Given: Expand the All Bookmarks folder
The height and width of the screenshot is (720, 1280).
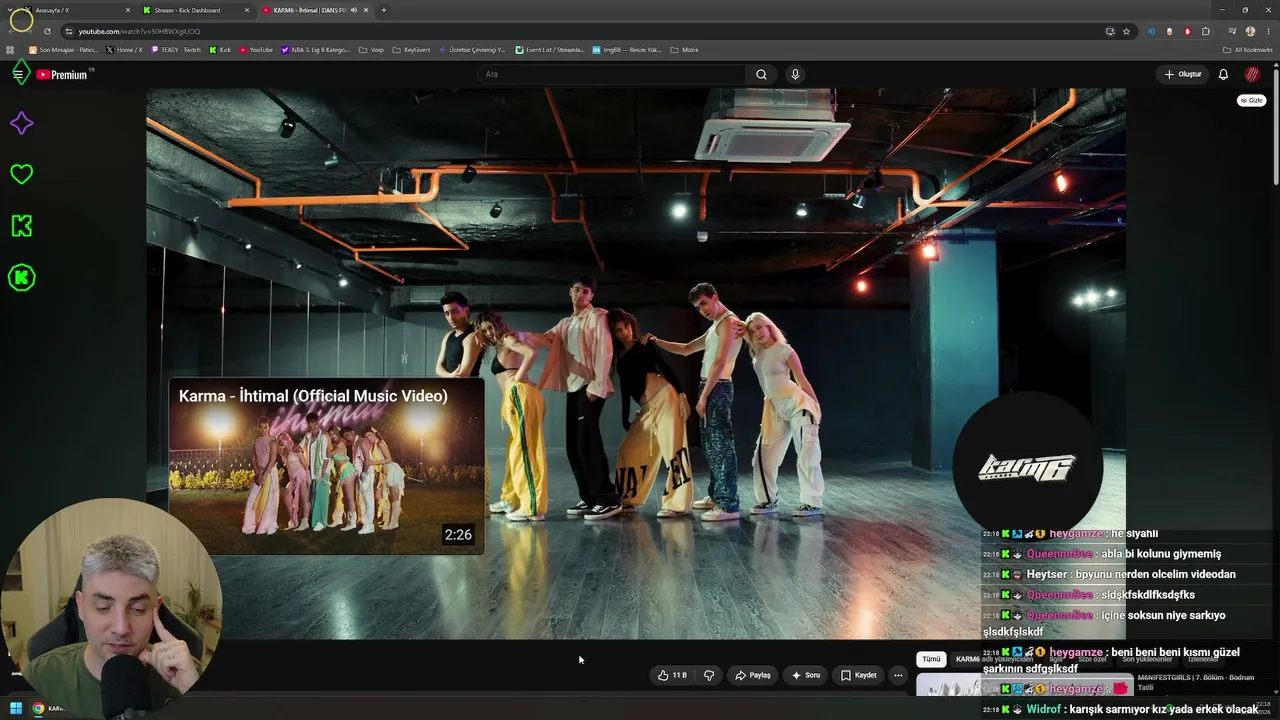Looking at the screenshot, I should tap(1248, 50).
